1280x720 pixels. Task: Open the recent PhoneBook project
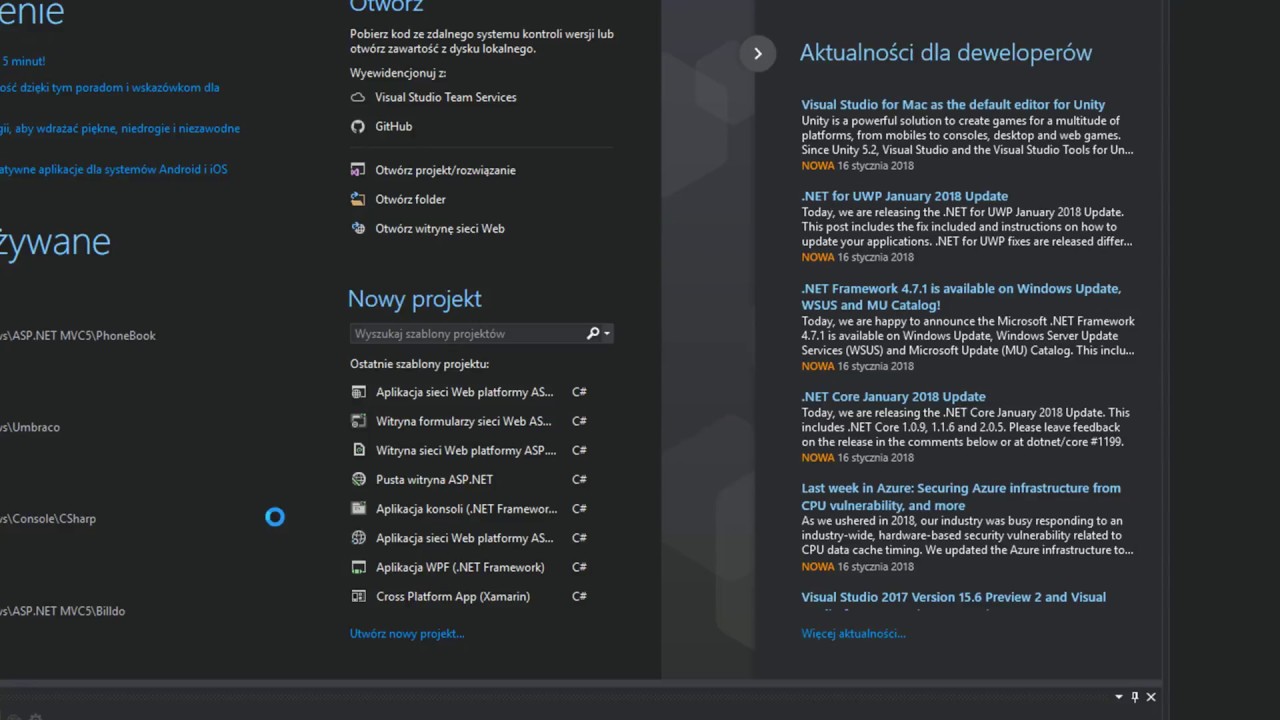(x=78, y=336)
